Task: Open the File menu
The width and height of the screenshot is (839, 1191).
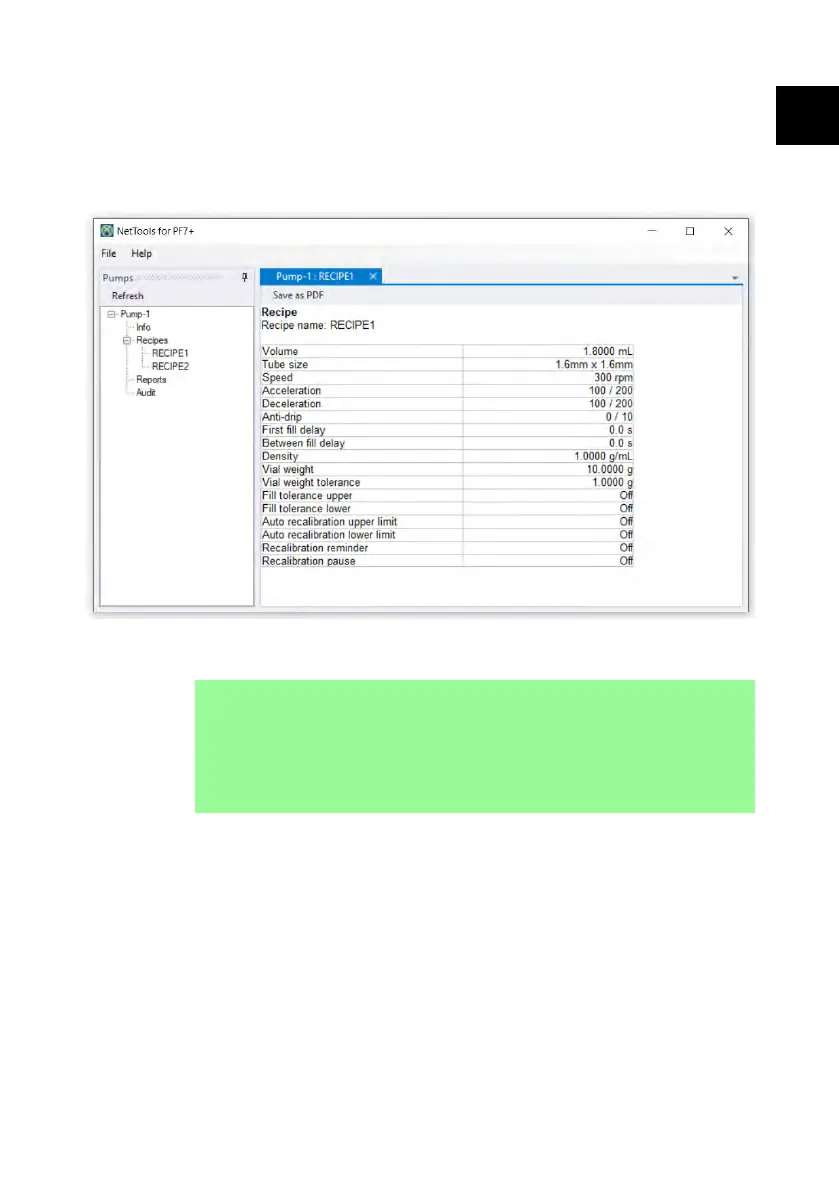Action: point(109,254)
